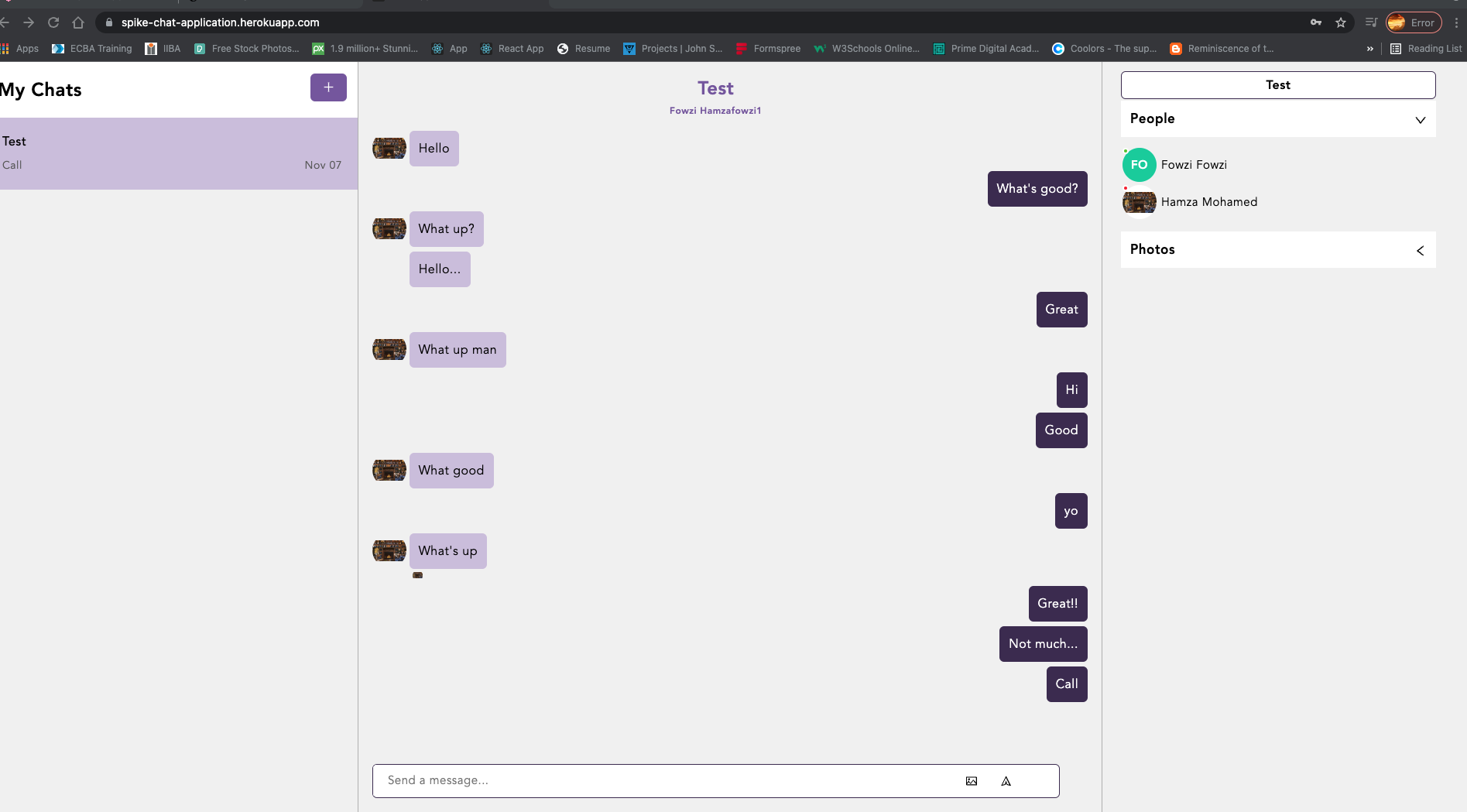Go forward with the browser forward arrow
1467x812 pixels.
pos(29,22)
